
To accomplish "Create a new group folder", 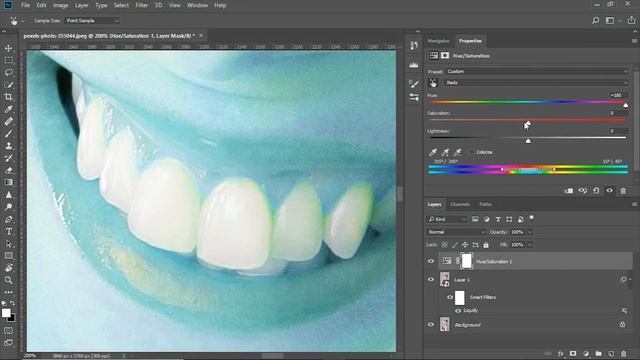I will [x=598, y=353].
